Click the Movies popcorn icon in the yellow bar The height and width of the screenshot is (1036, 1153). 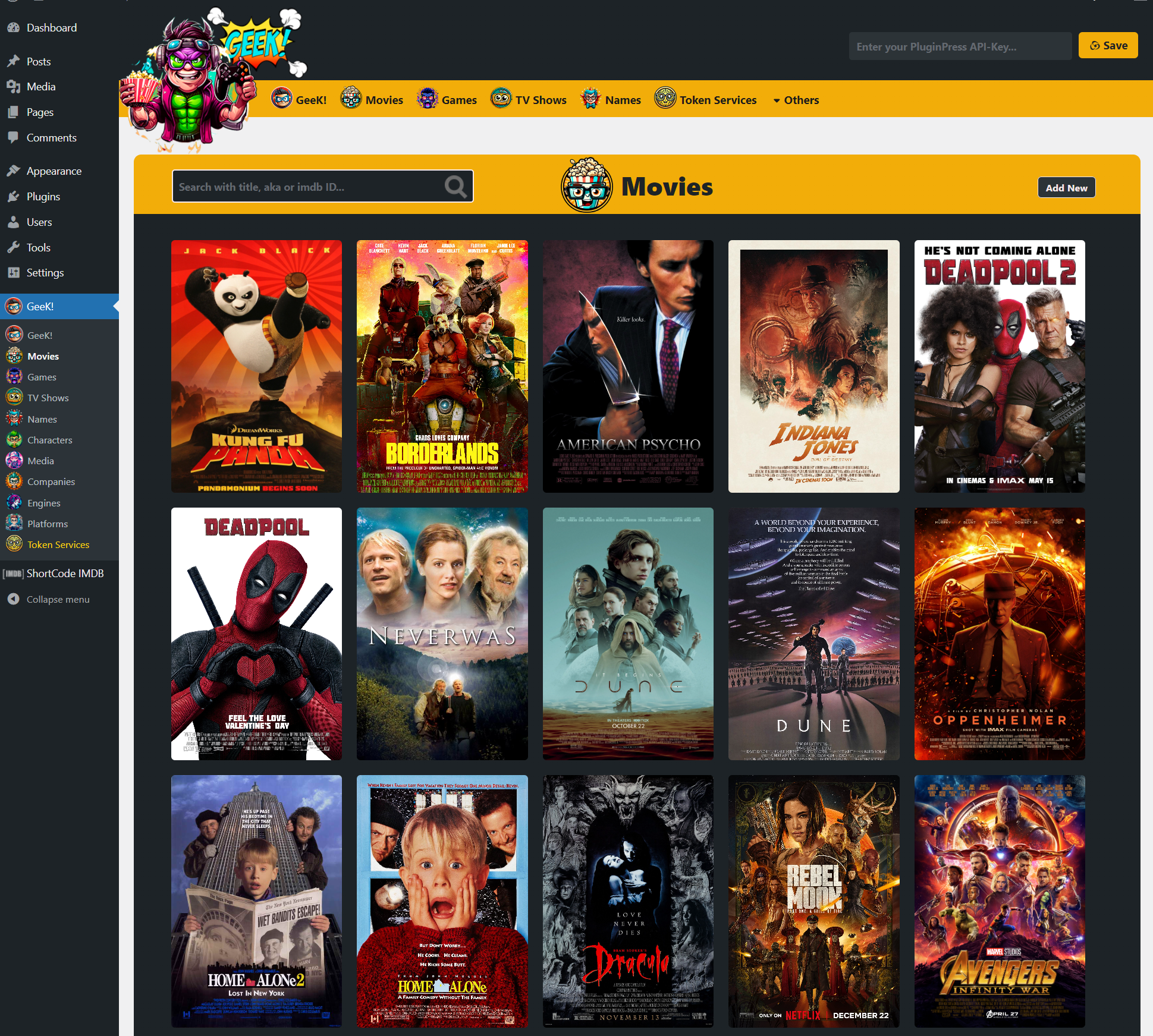click(x=351, y=97)
